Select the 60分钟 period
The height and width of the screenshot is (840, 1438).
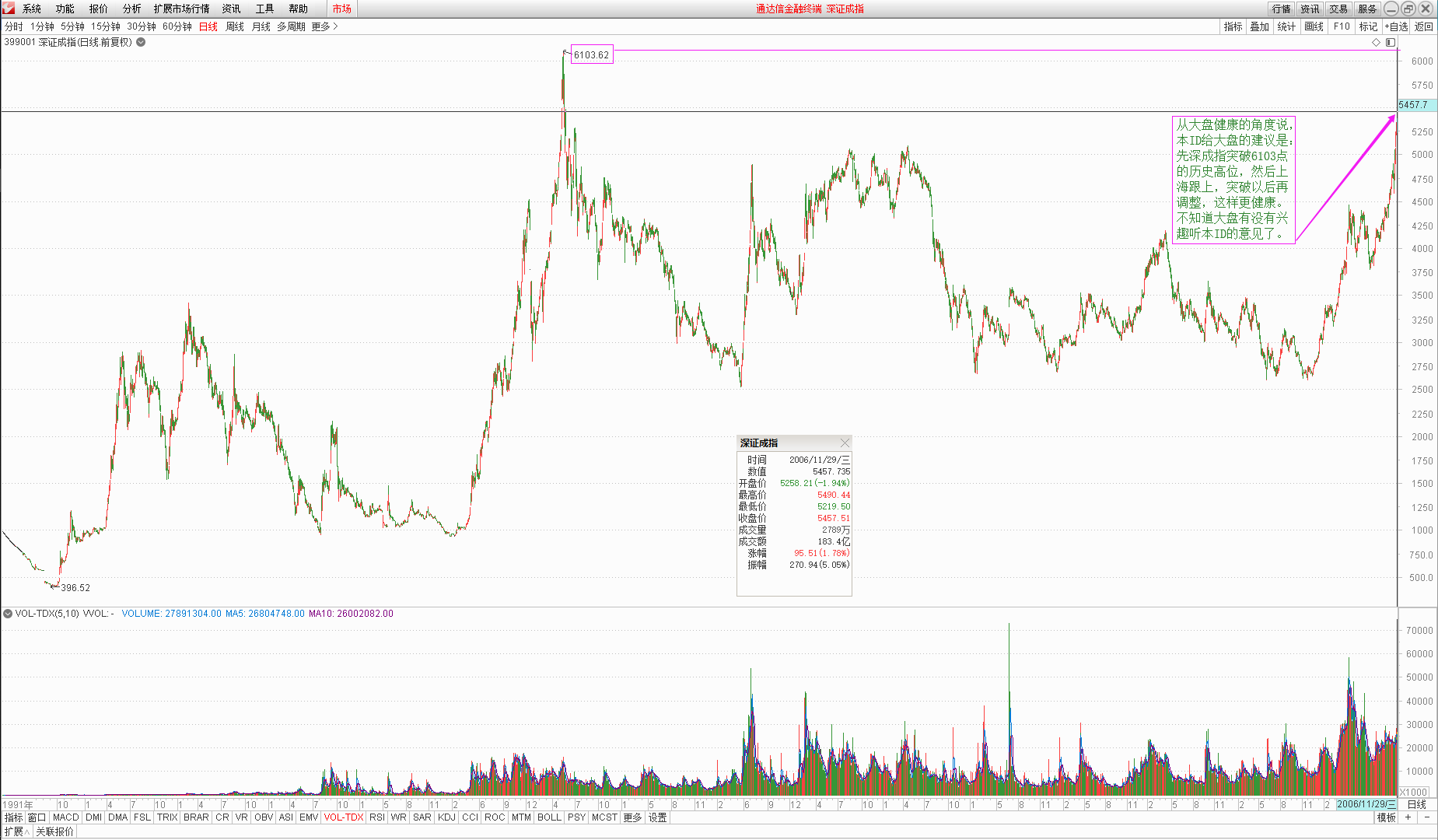pos(177,26)
